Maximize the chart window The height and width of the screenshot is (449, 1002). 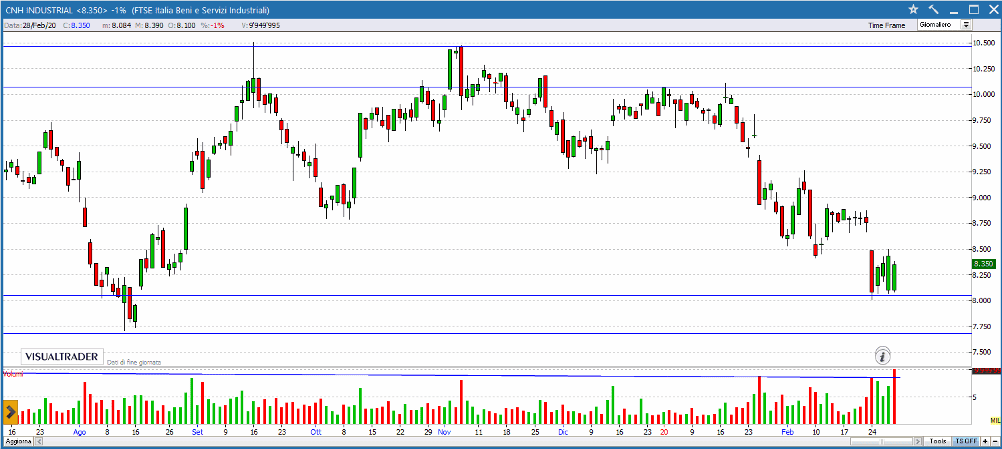[x=973, y=9]
